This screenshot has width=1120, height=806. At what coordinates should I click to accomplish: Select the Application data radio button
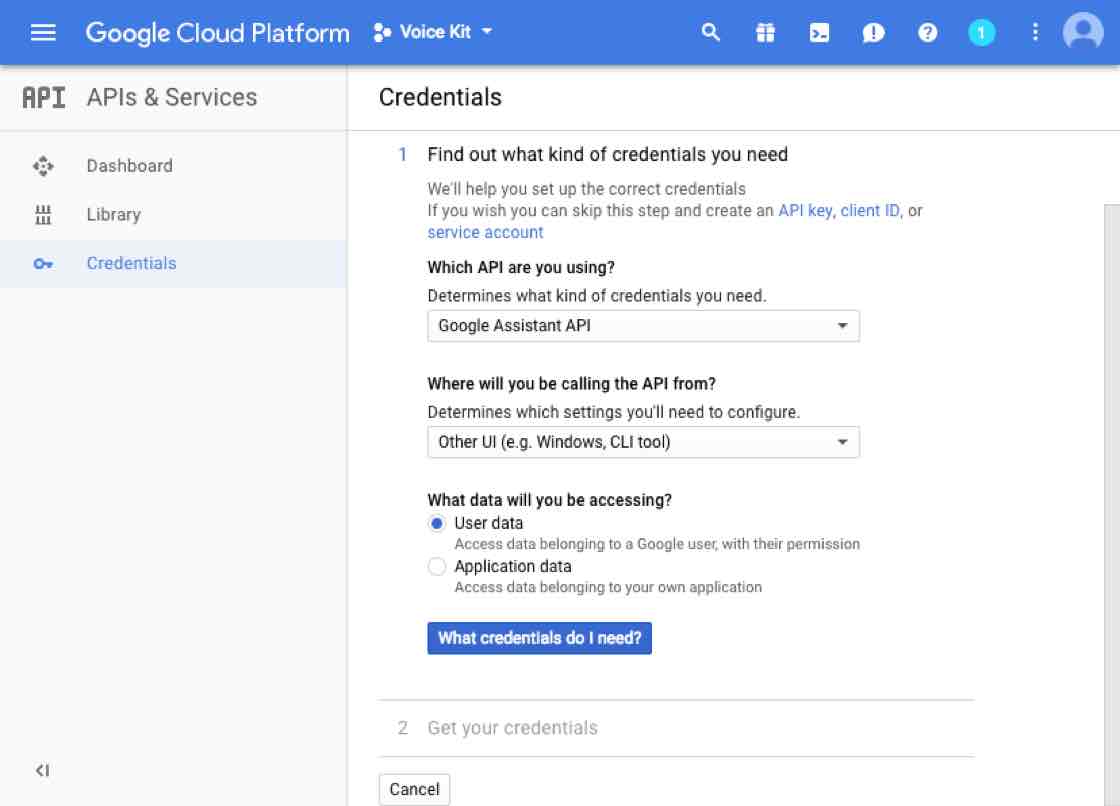(437, 566)
